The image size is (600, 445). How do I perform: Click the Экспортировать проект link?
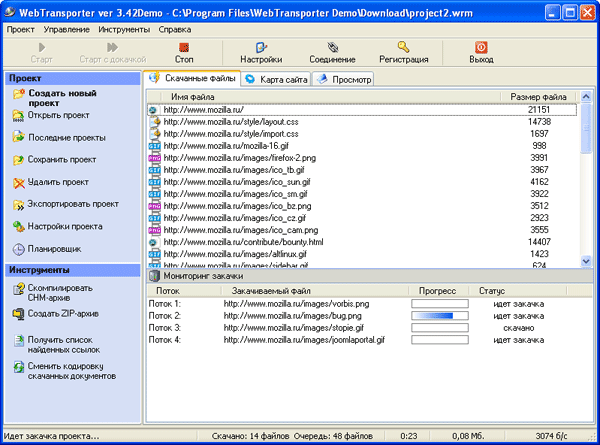[73, 204]
